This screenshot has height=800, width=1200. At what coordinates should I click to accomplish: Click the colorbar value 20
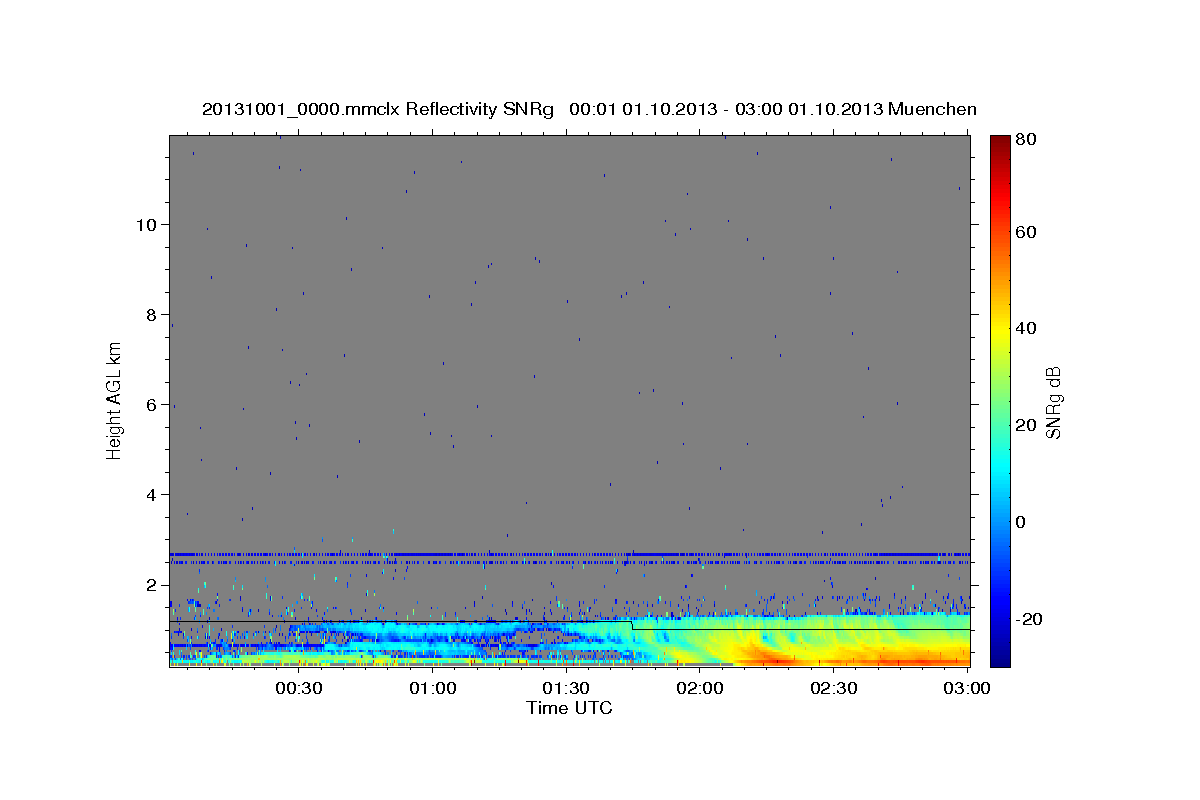[x=1027, y=425]
